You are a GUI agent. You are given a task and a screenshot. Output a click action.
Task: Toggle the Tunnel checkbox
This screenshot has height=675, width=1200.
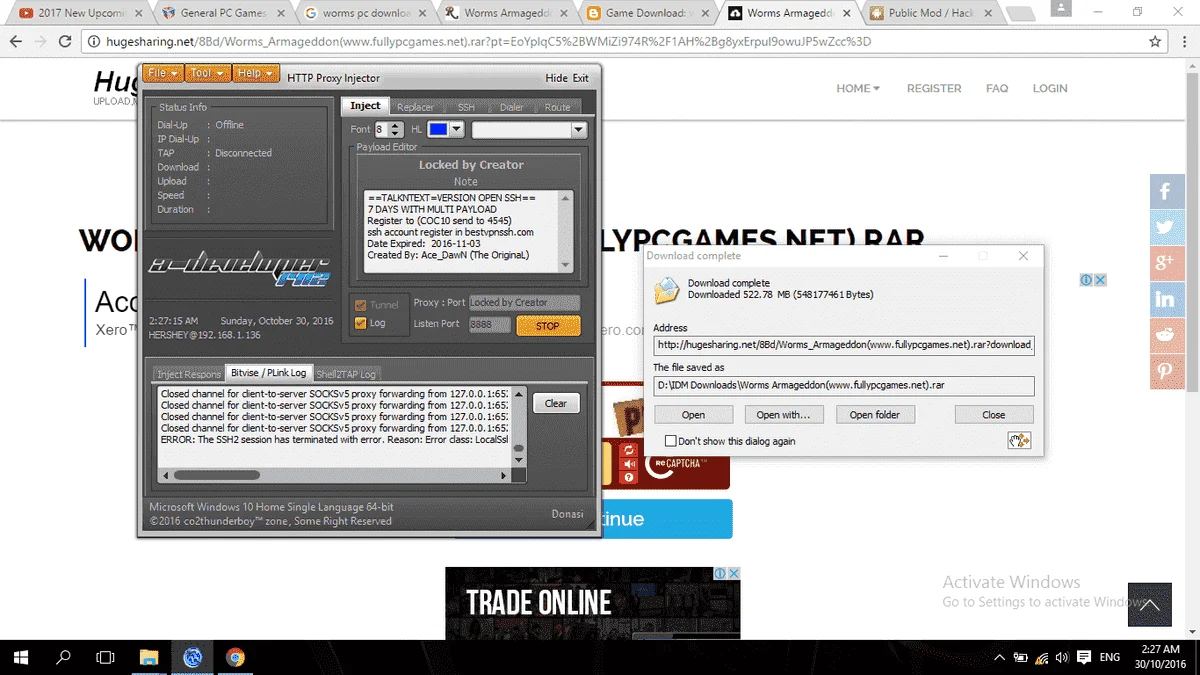(x=361, y=304)
